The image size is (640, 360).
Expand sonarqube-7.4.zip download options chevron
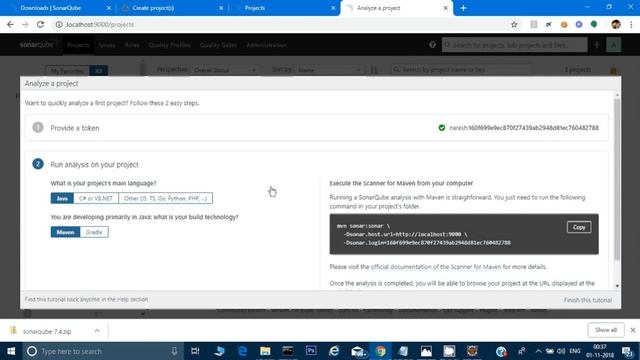click(97, 331)
